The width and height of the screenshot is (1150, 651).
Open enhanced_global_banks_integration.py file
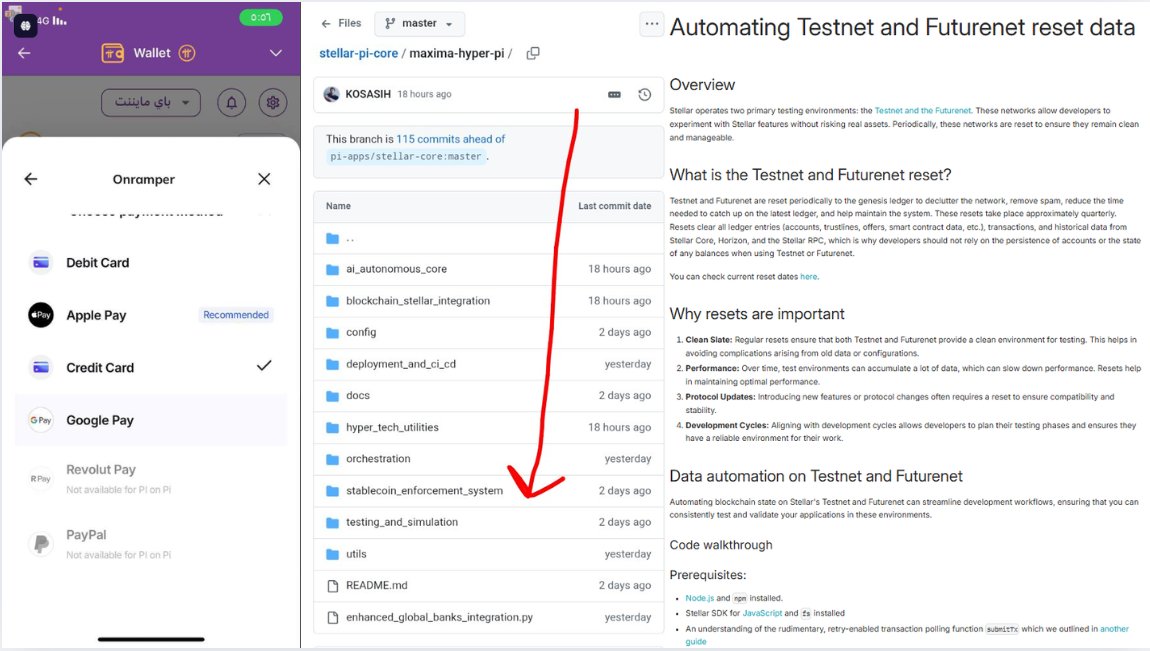click(x=439, y=617)
